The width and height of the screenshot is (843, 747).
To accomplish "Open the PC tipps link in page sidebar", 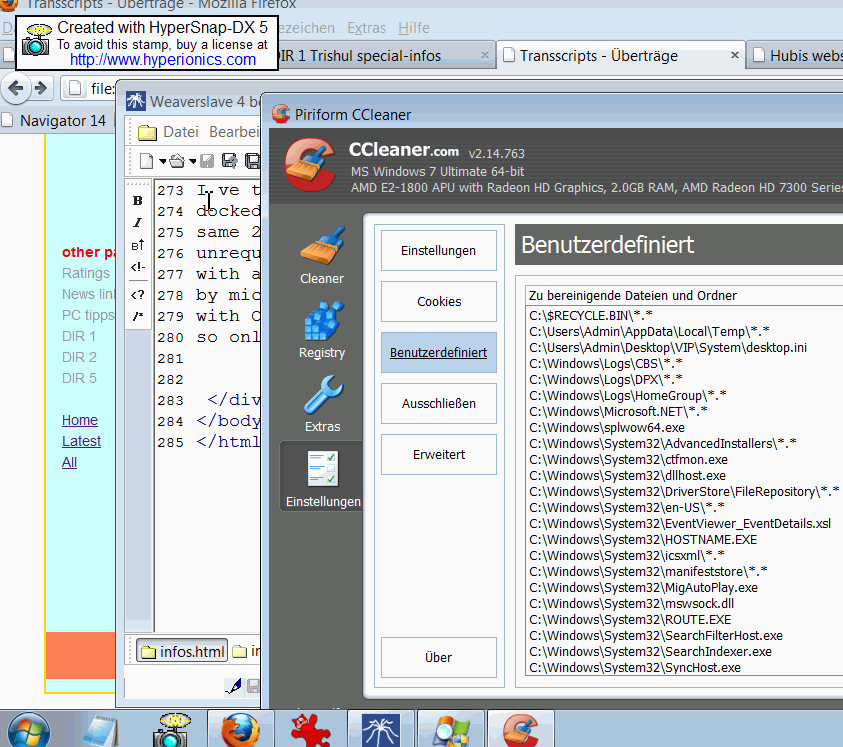I will [88, 315].
